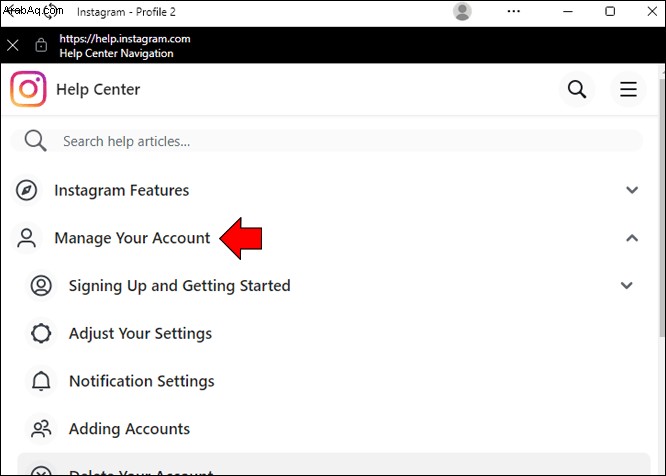Expand Signing Up and Getting Started chevron
The image size is (666, 476).
626,285
